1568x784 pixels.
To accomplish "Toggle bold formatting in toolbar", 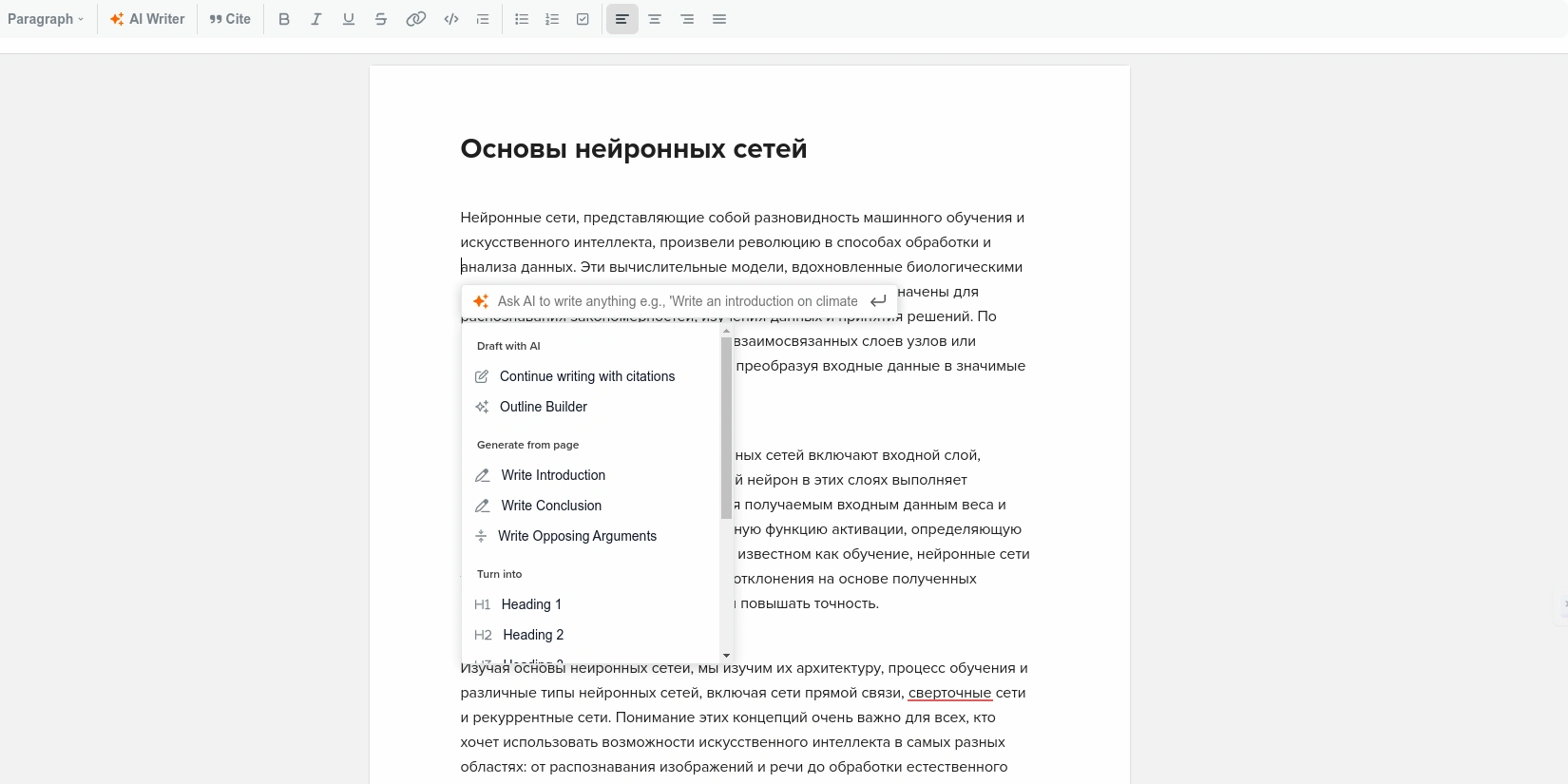I will pyautogui.click(x=283, y=19).
